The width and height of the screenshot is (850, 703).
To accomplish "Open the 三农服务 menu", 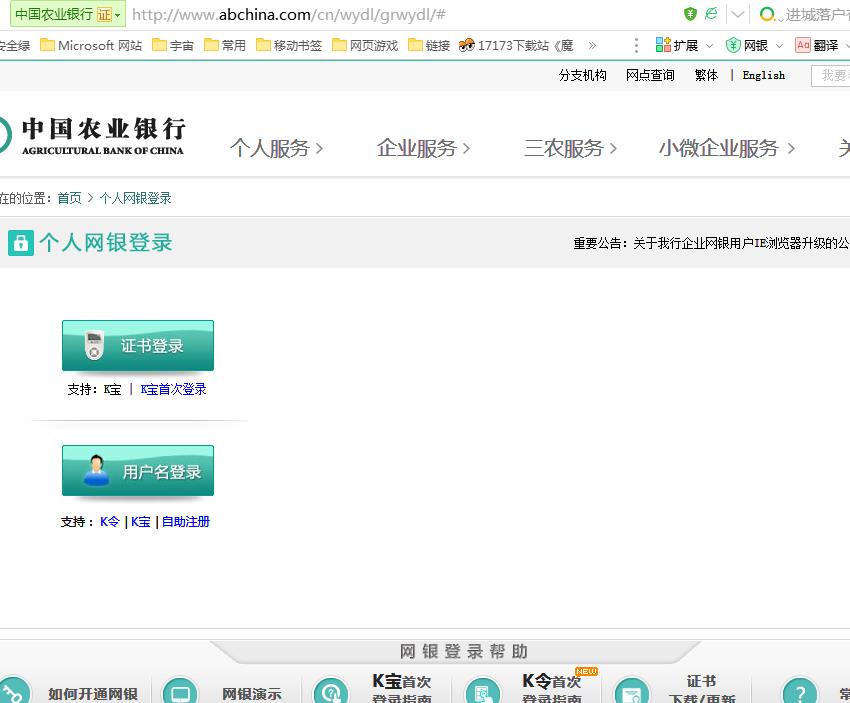I will [x=570, y=147].
